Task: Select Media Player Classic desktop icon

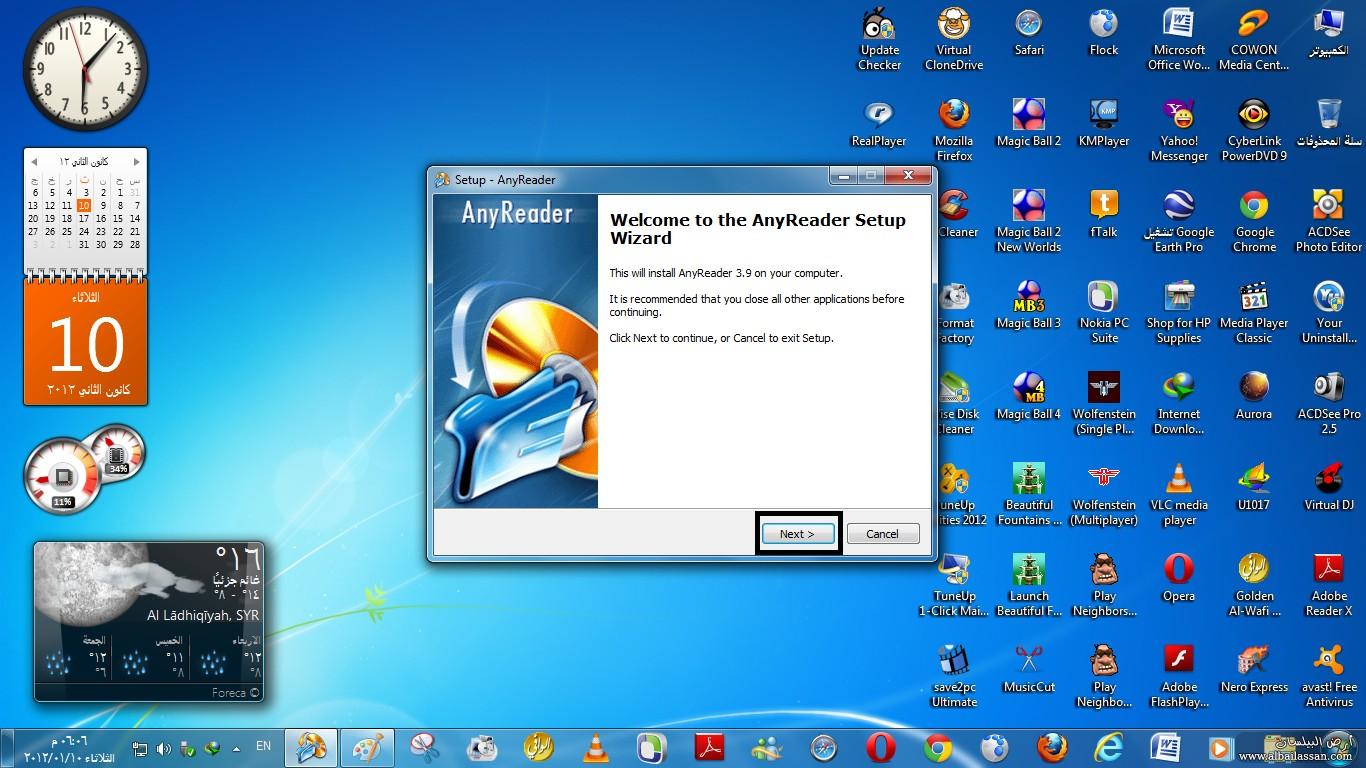Action: click(x=1254, y=313)
